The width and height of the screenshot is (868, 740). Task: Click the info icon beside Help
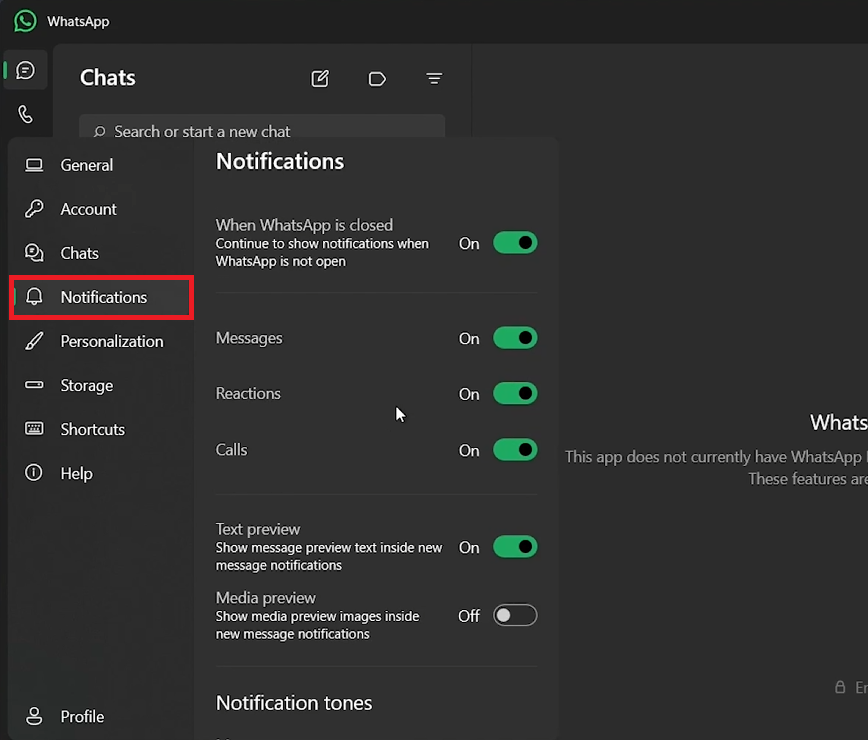click(34, 473)
